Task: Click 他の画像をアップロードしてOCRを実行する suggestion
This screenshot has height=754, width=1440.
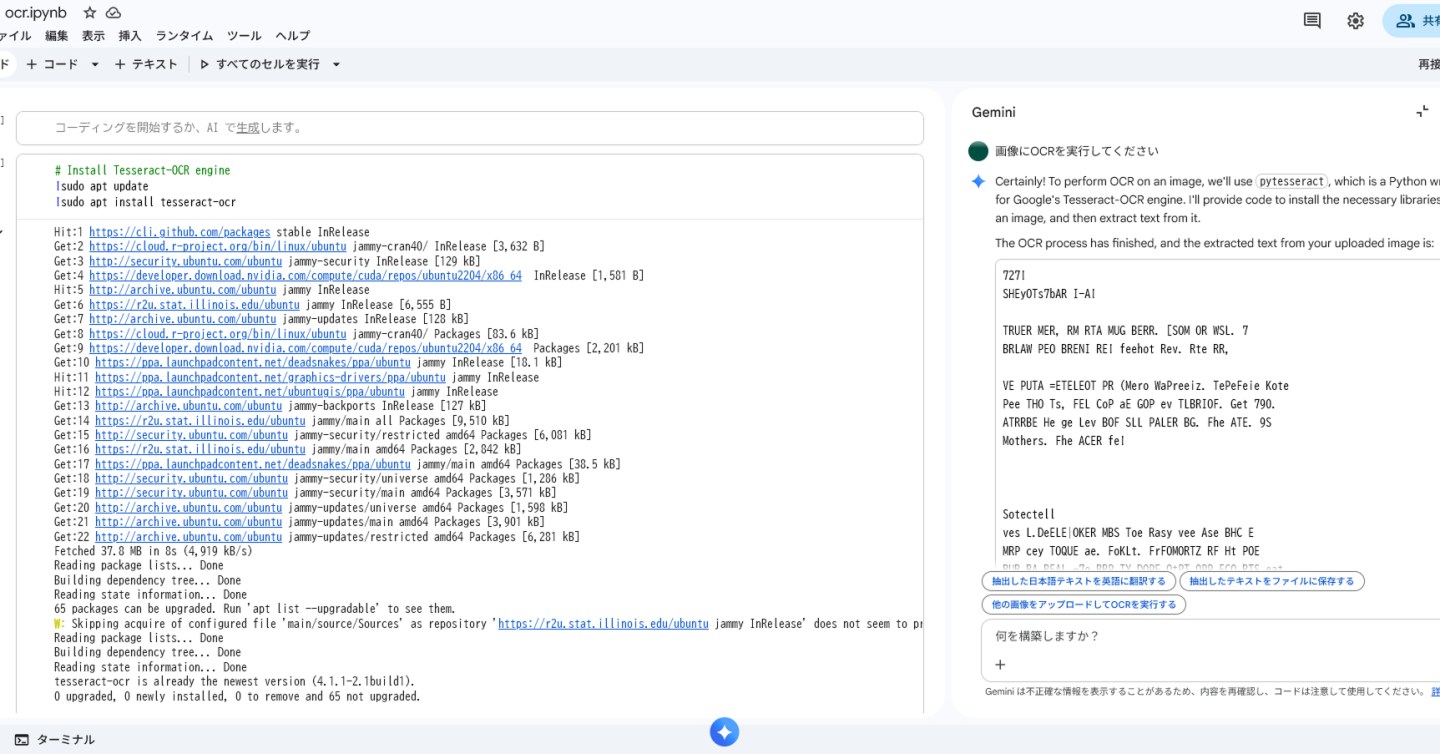Action: coord(1084,605)
